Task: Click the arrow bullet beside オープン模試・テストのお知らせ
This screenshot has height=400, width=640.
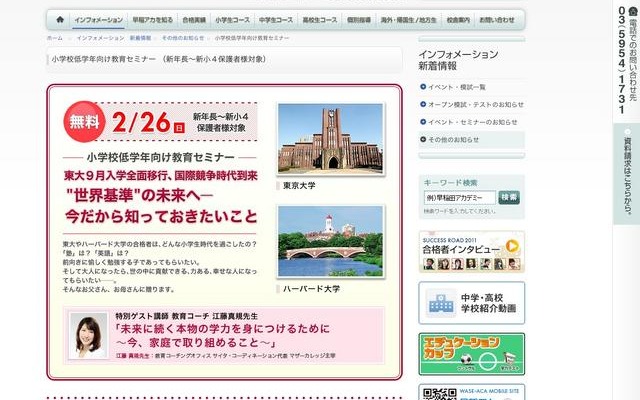Action: [x=423, y=104]
